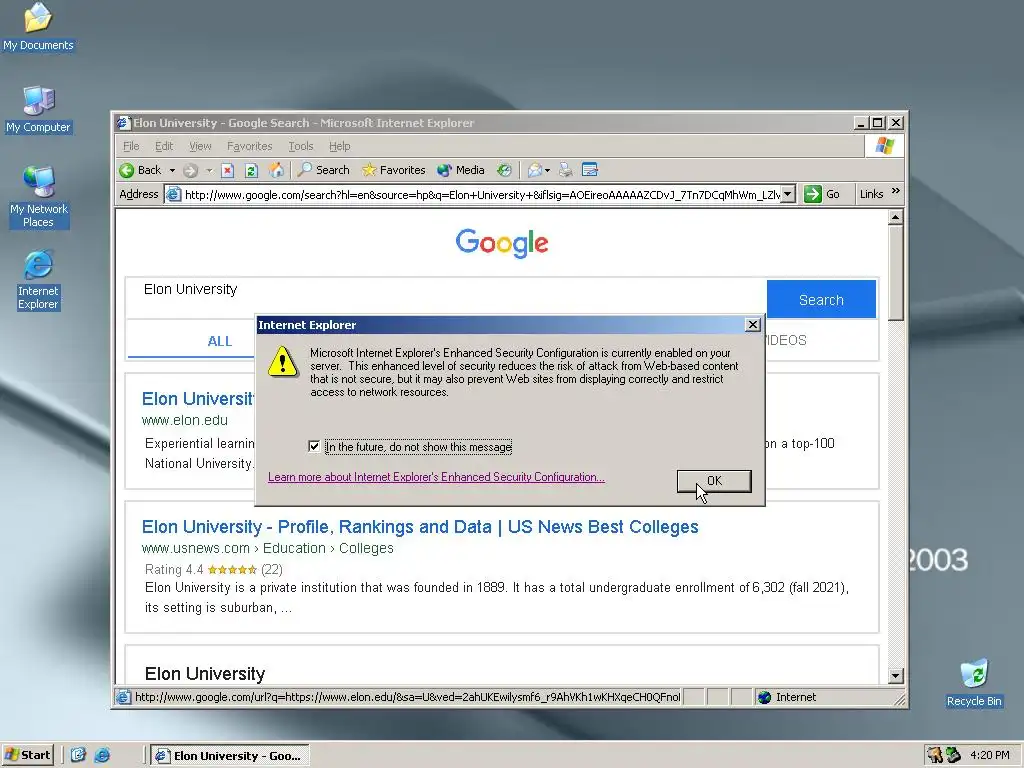Open the Edit menu
The image size is (1024, 768).
click(164, 146)
